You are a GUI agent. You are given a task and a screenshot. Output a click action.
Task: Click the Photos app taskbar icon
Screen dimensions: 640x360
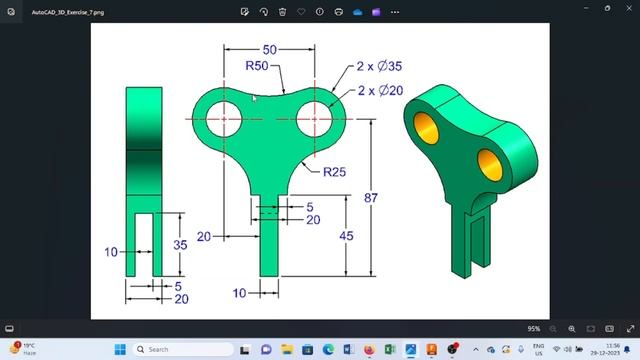(411, 349)
